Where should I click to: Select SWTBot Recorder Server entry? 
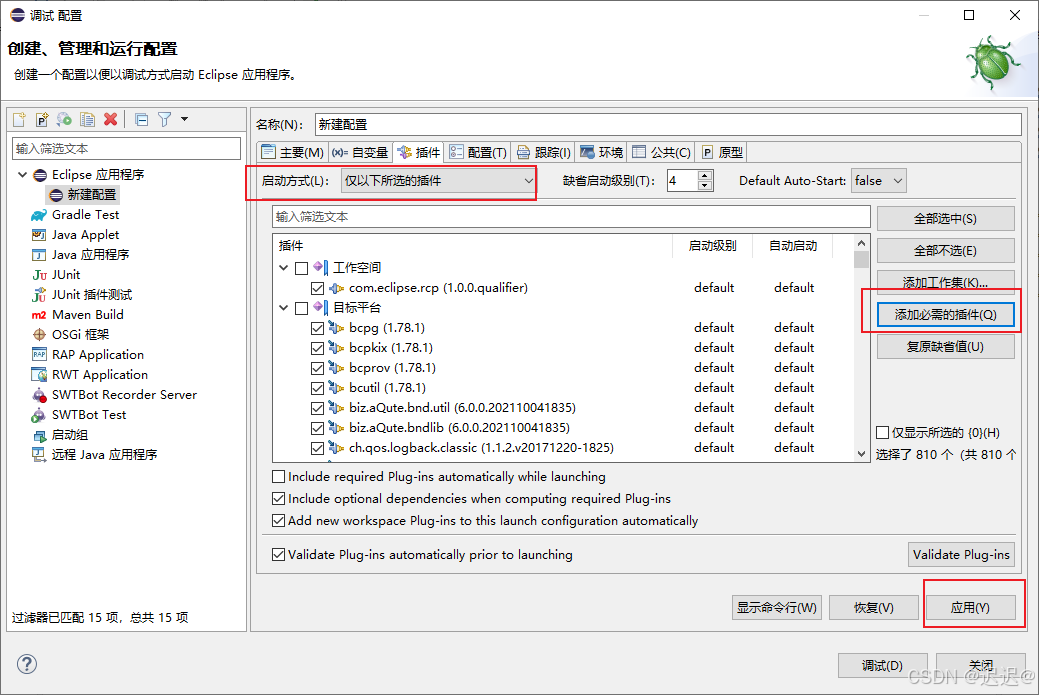tap(124, 394)
